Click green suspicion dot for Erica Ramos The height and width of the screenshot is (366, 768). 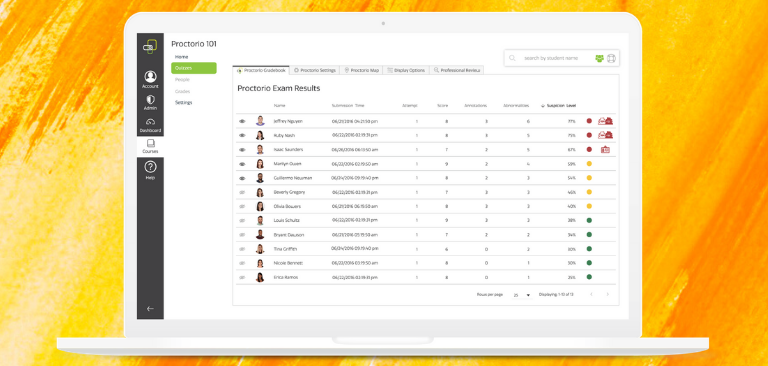[x=589, y=277]
